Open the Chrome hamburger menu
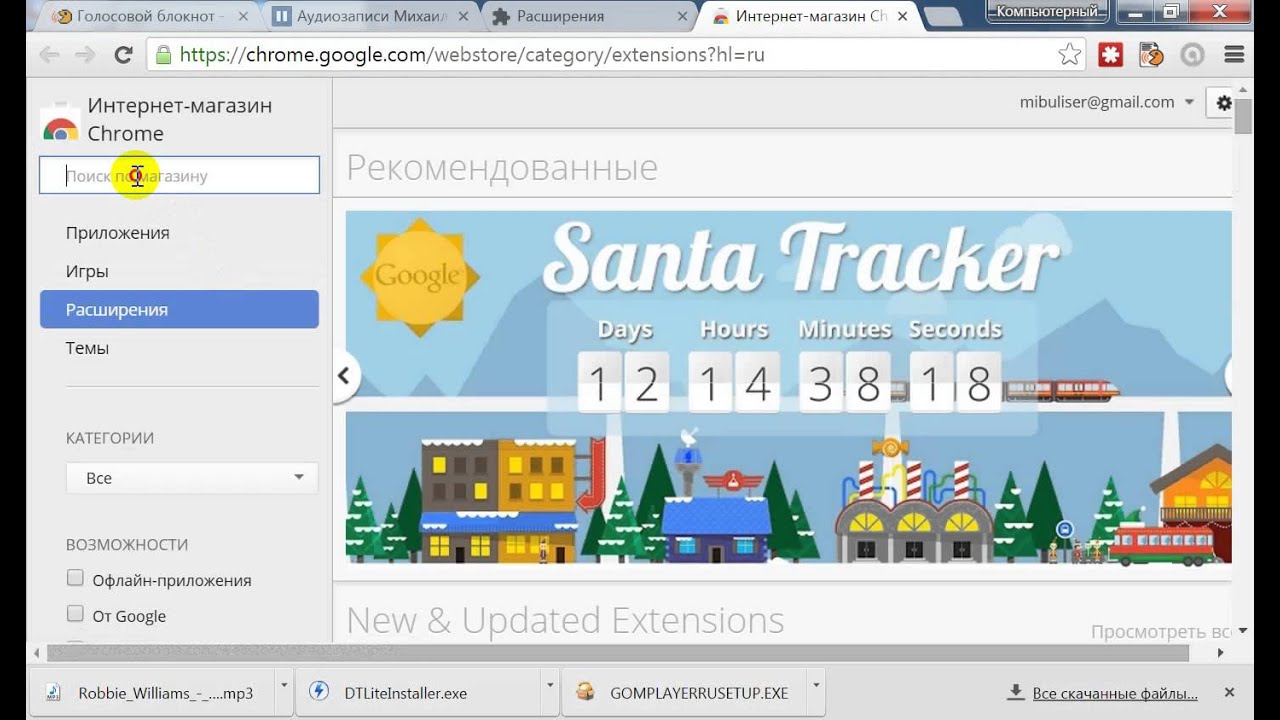 click(1234, 55)
